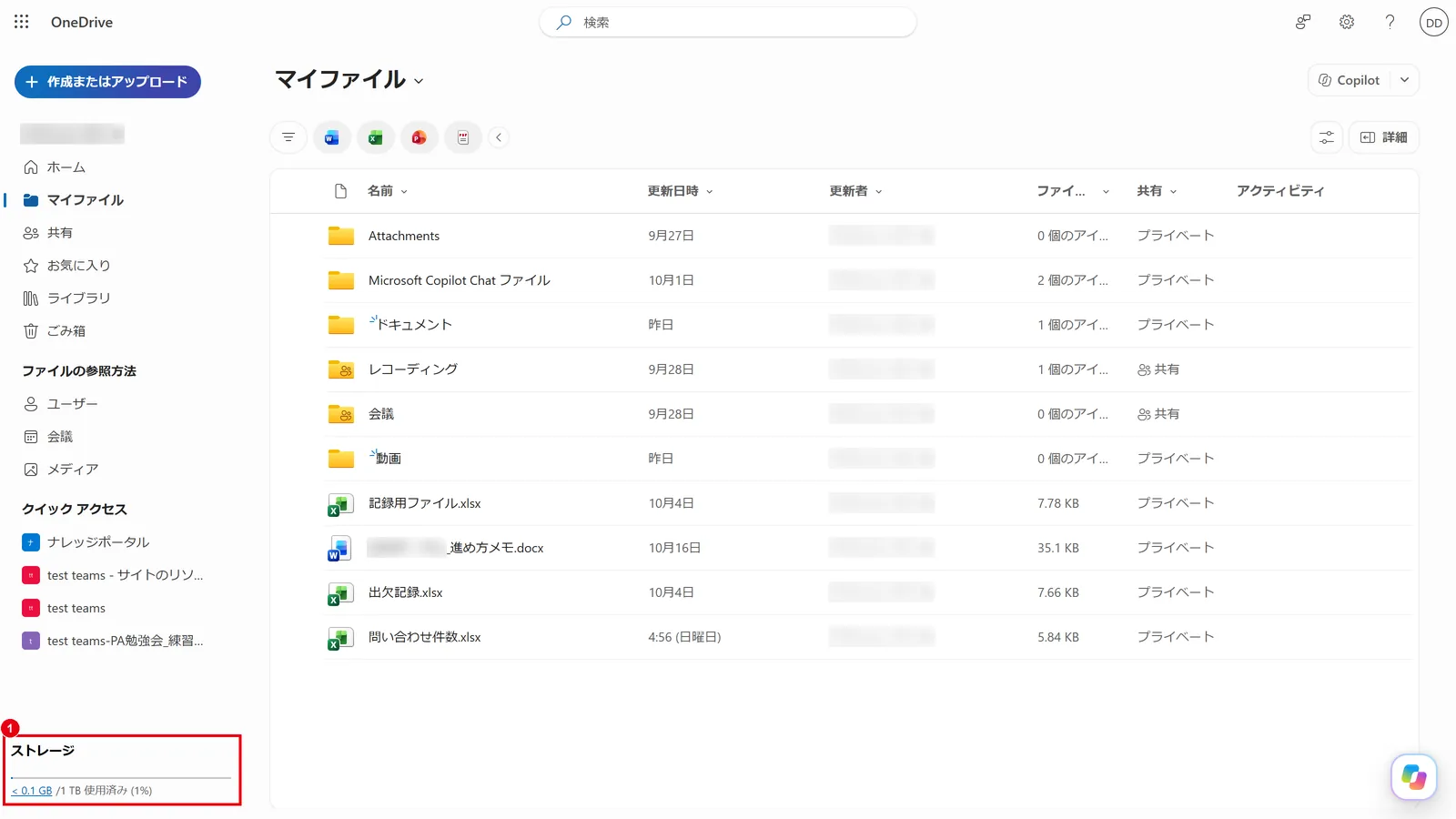
Task: Open ごみ箱 in sidebar
Action: pyautogui.click(x=66, y=331)
